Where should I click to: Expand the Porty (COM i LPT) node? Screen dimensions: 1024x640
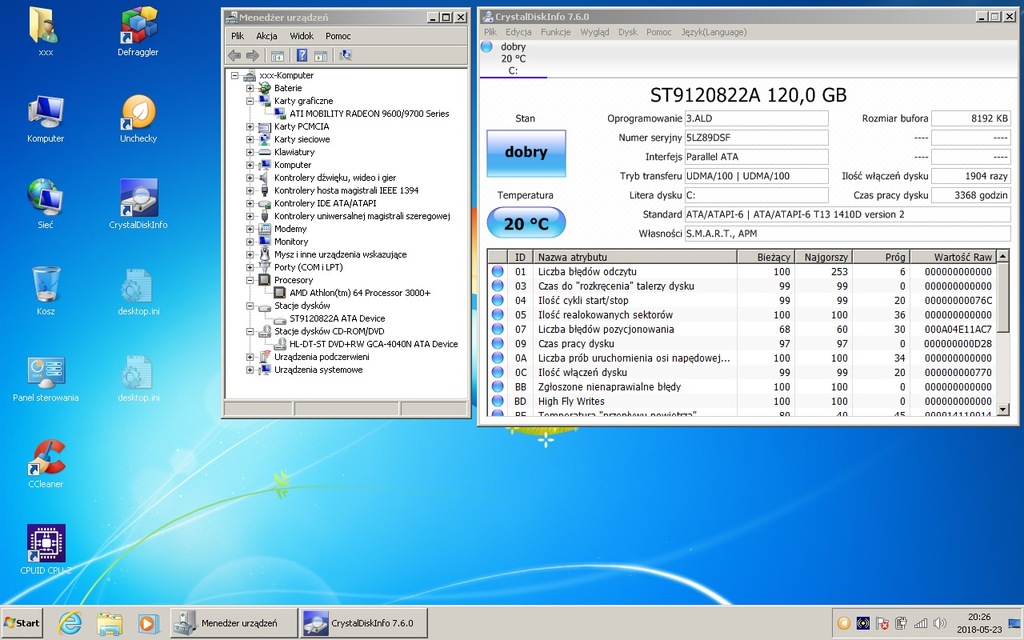(249, 267)
